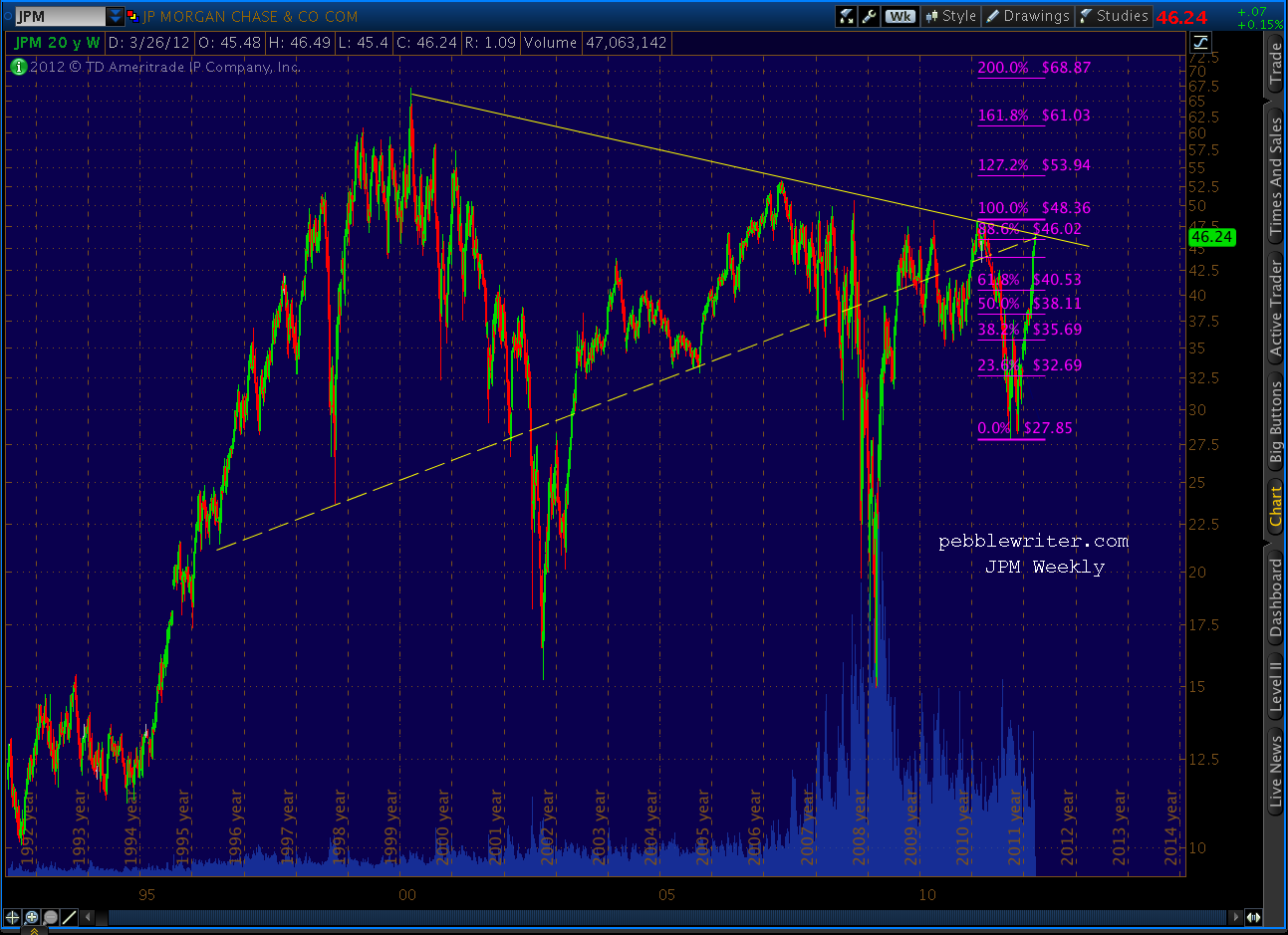Click the JPM Weekly text annotation

(1045, 567)
